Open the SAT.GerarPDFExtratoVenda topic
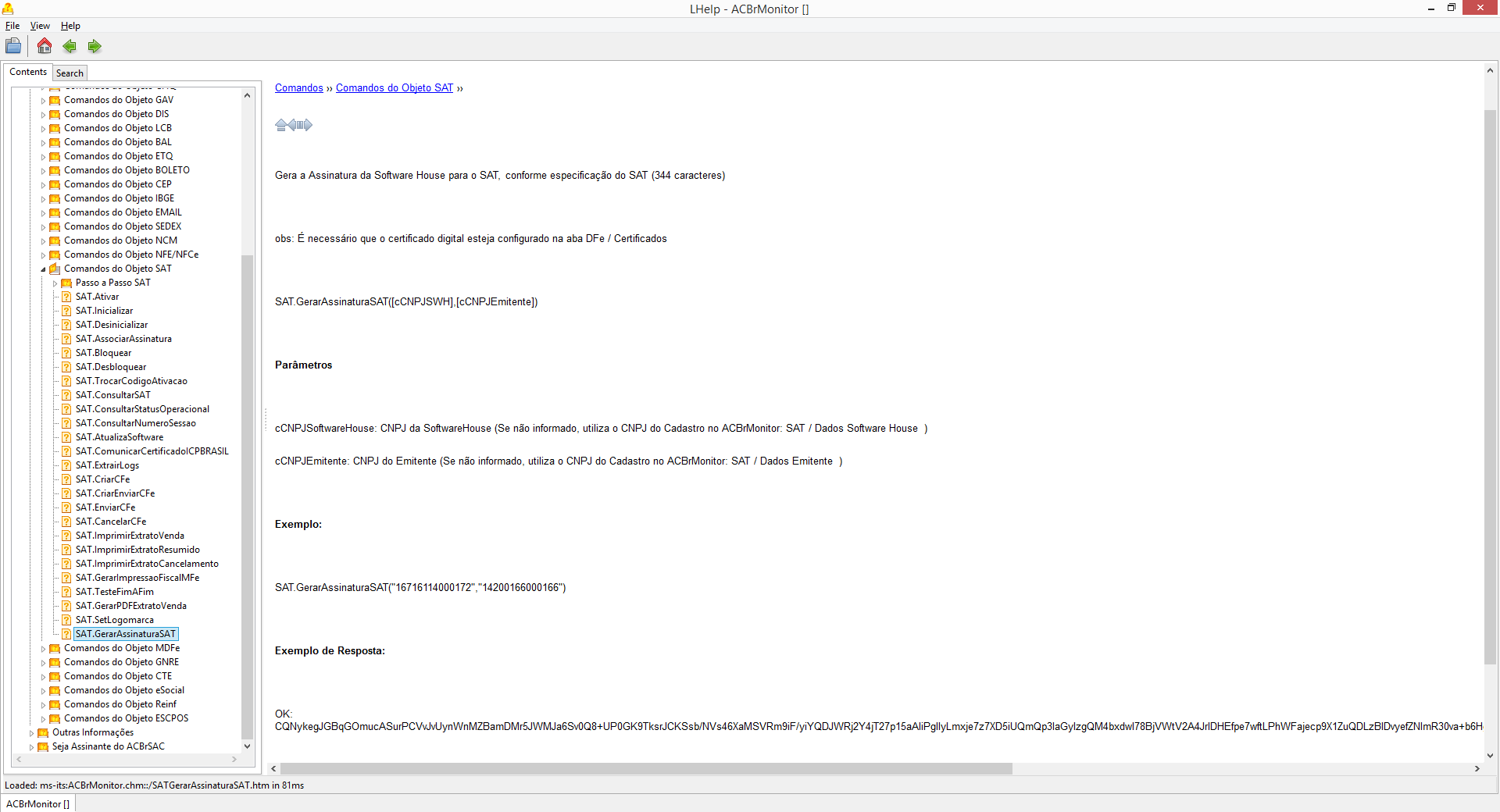Image resolution: width=1500 pixels, height=812 pixels. point(131,606)
